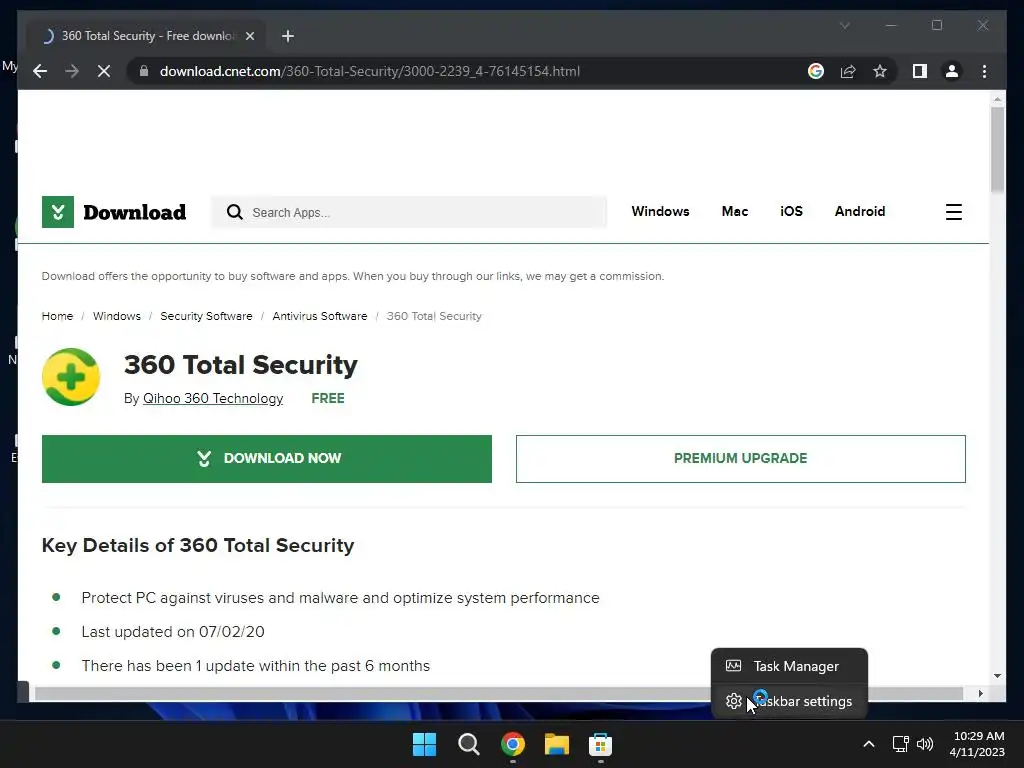Click the Protect PC against viruses bullet
This screenshot has width=1024, height=768.
[x=340, y=598]
